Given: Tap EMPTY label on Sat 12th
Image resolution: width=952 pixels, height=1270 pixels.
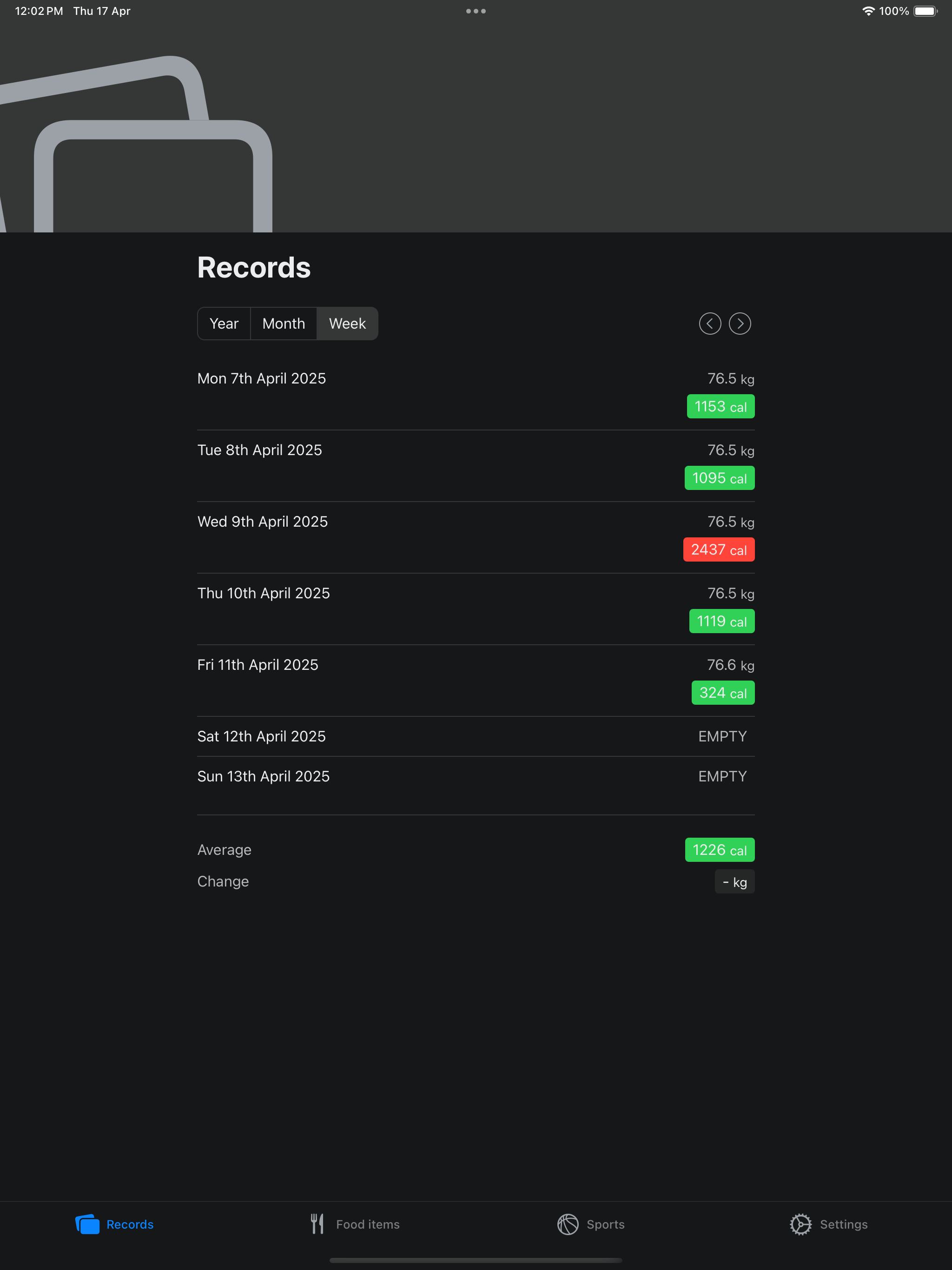Looking at the screenshot, I should (x=722, y=737).
